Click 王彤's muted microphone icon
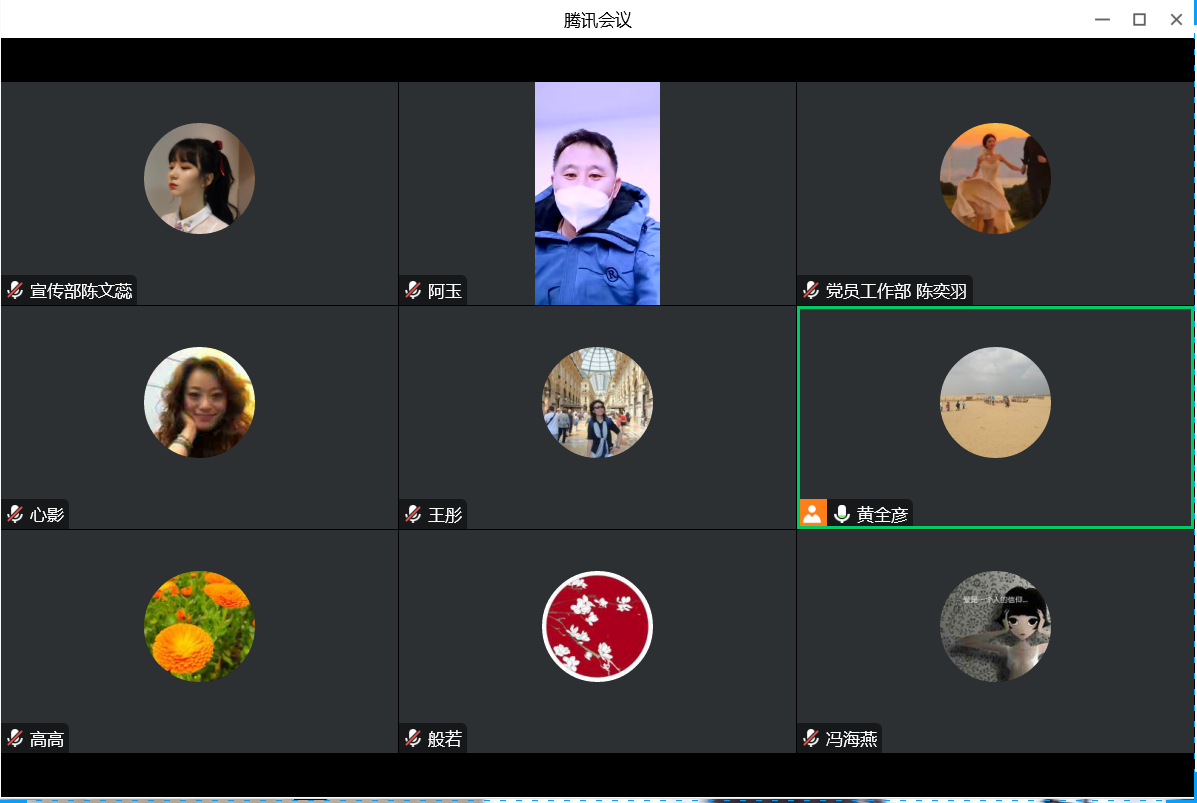The image size is (1197, 803). 413,515
